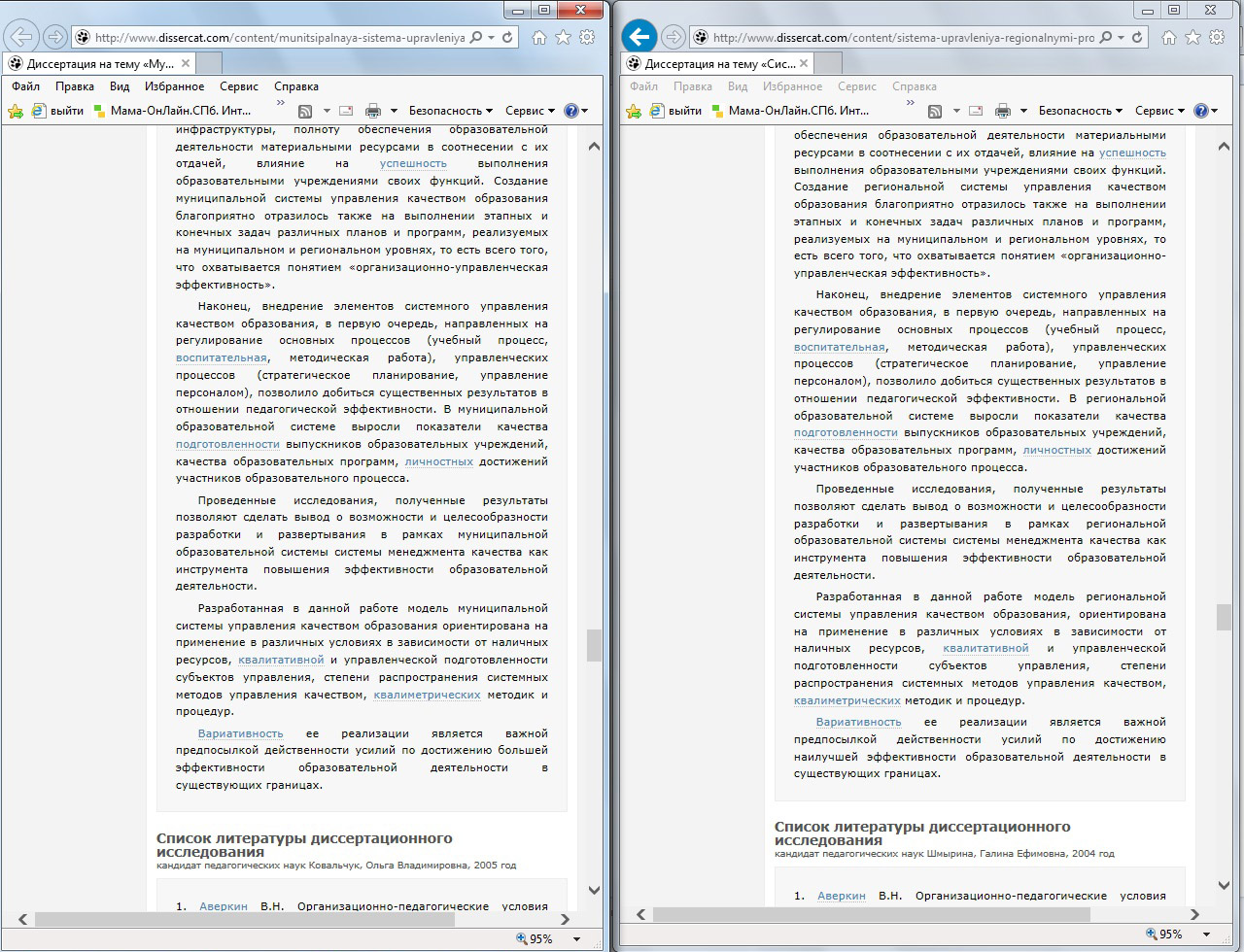
Task: Click квалитативной link in right window
Action: click(985, 648)
